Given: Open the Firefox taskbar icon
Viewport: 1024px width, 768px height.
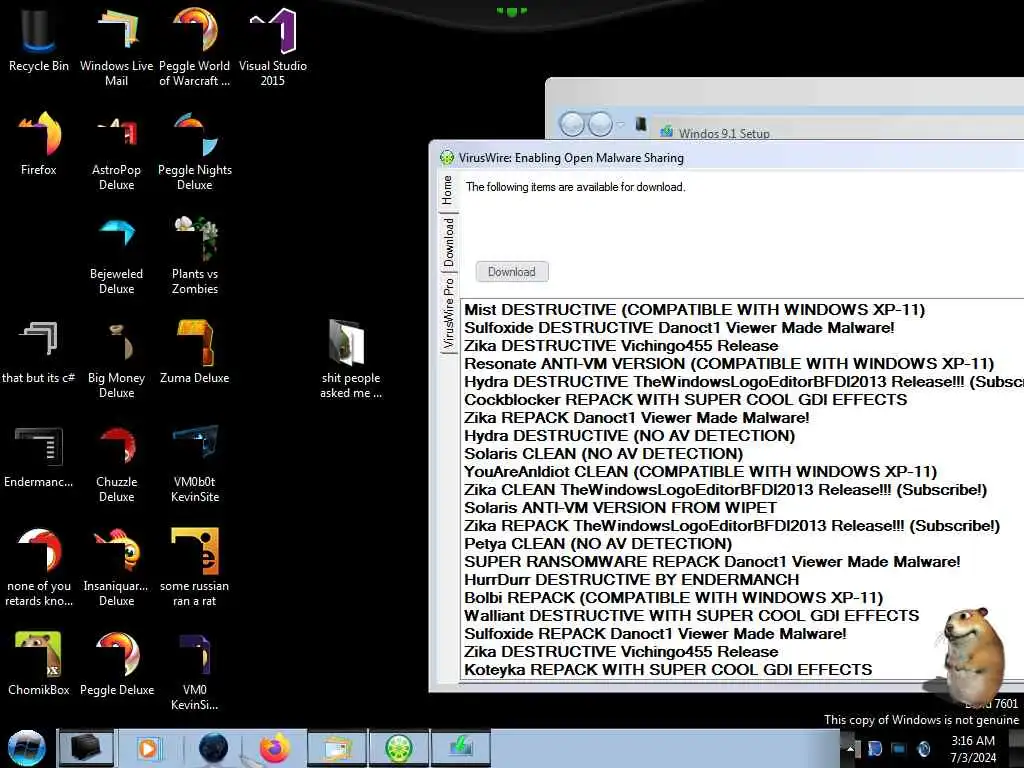Looking at the screenshot, I should 274,748.
